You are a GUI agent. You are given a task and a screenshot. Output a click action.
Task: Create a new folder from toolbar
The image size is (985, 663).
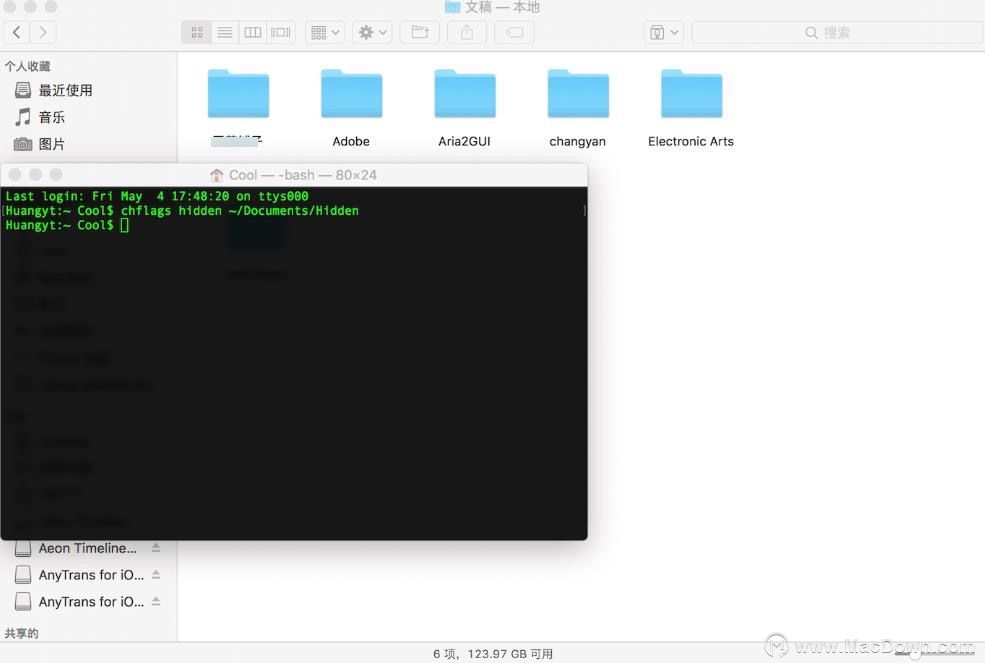pyautogui.click(x=420, y=32)
